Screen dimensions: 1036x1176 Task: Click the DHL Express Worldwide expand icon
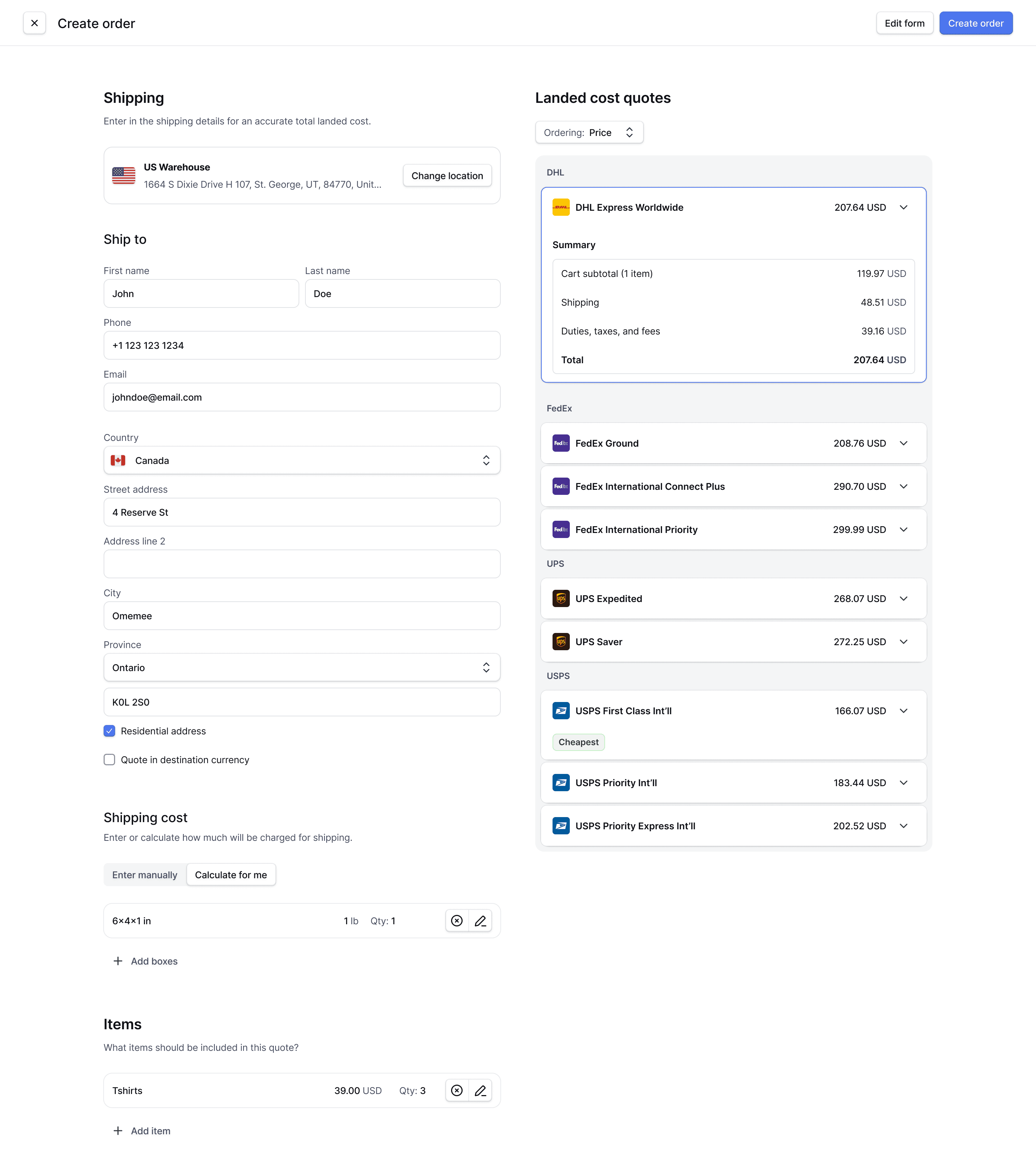(905, 207)
